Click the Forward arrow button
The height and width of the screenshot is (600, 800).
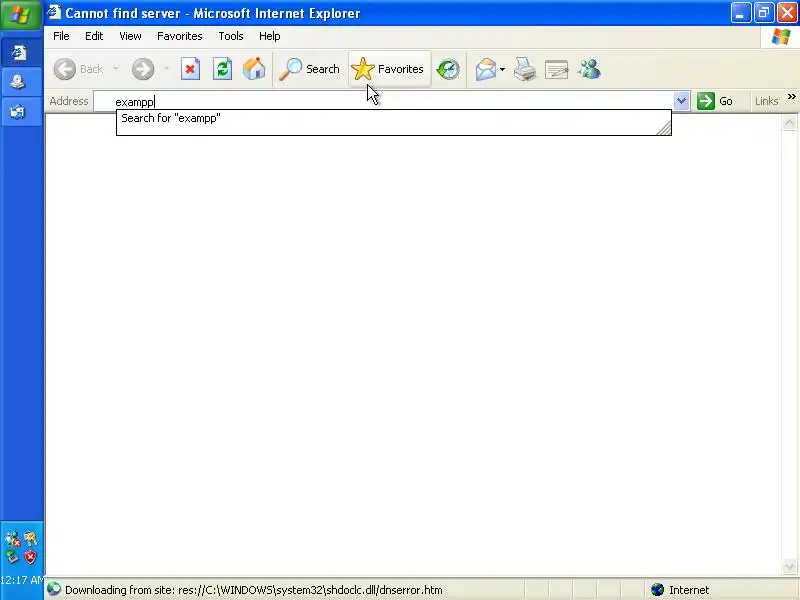[143, 69]
